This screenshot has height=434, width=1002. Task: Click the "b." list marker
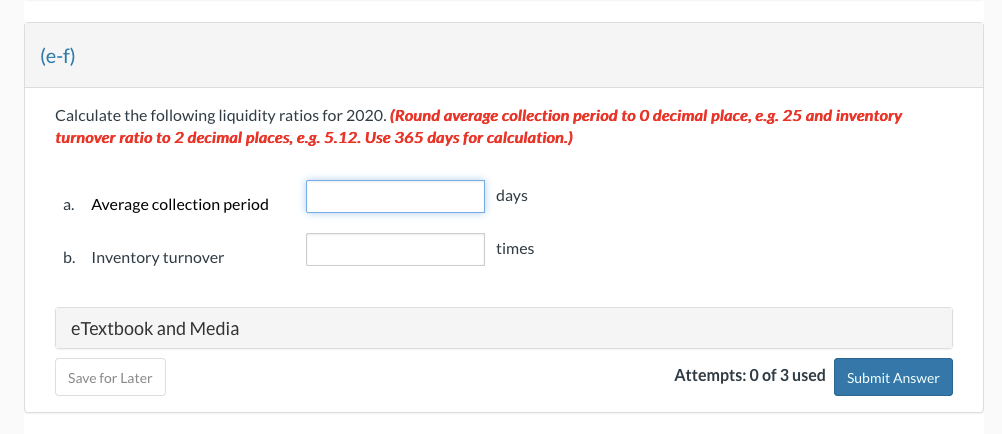[68, 258]
